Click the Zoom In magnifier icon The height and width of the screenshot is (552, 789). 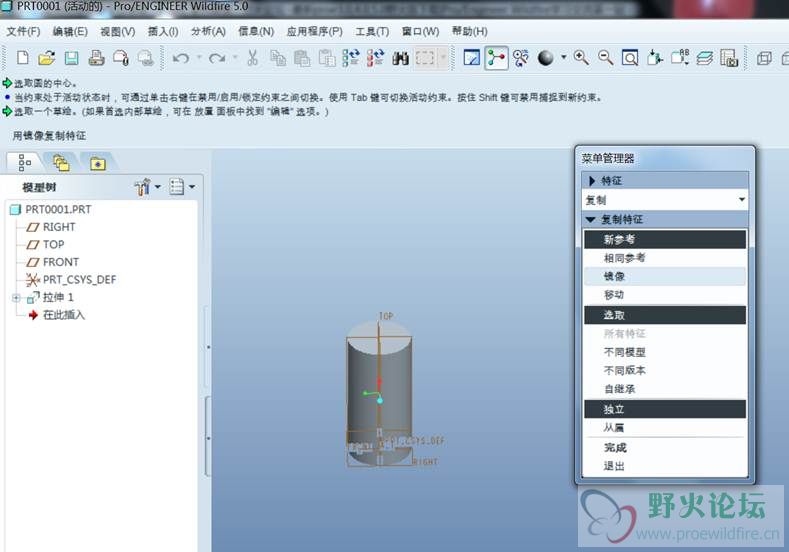tap(581, 58)
